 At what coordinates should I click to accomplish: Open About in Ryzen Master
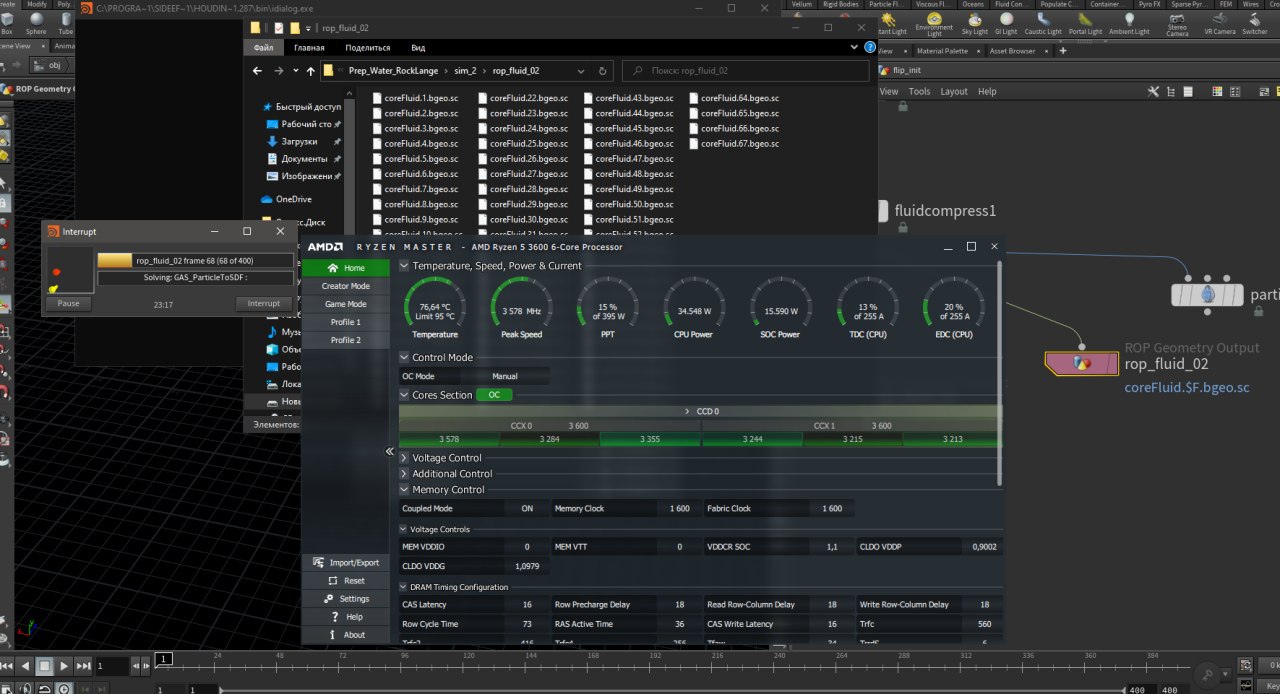coord(347,635)
